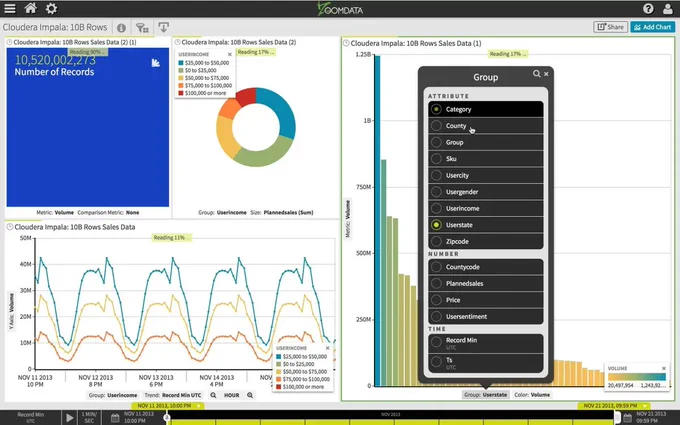680x425 pixels.
Task: Pick Userincome in Group list
Action: tap(485, 208)
